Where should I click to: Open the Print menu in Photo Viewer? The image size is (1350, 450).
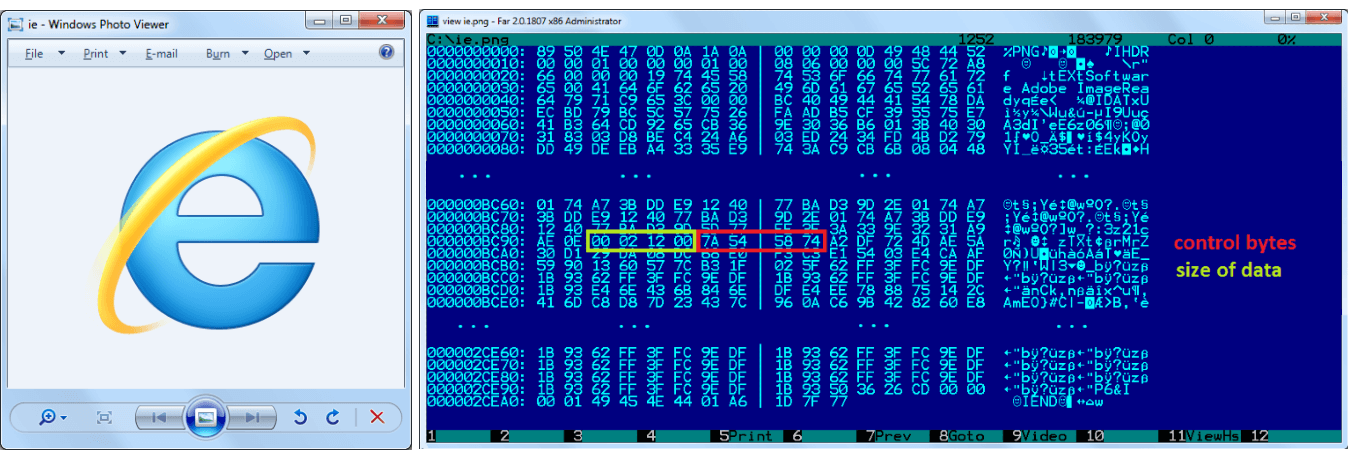104,54
